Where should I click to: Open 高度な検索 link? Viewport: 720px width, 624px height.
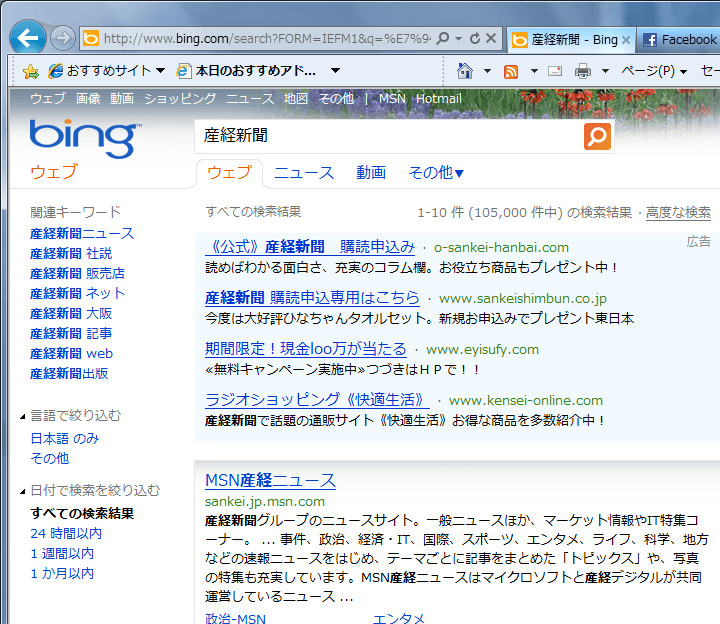coord(678,212)
